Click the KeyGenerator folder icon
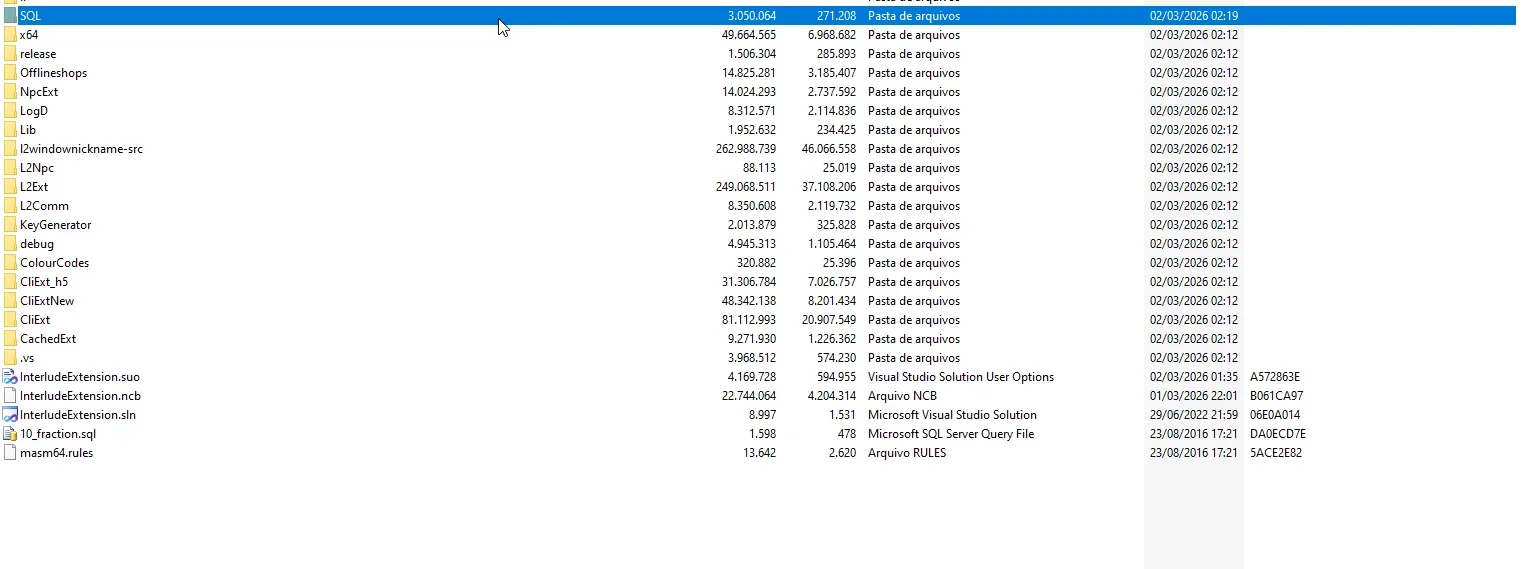The image size is (1528, 569). coord(10,225)
